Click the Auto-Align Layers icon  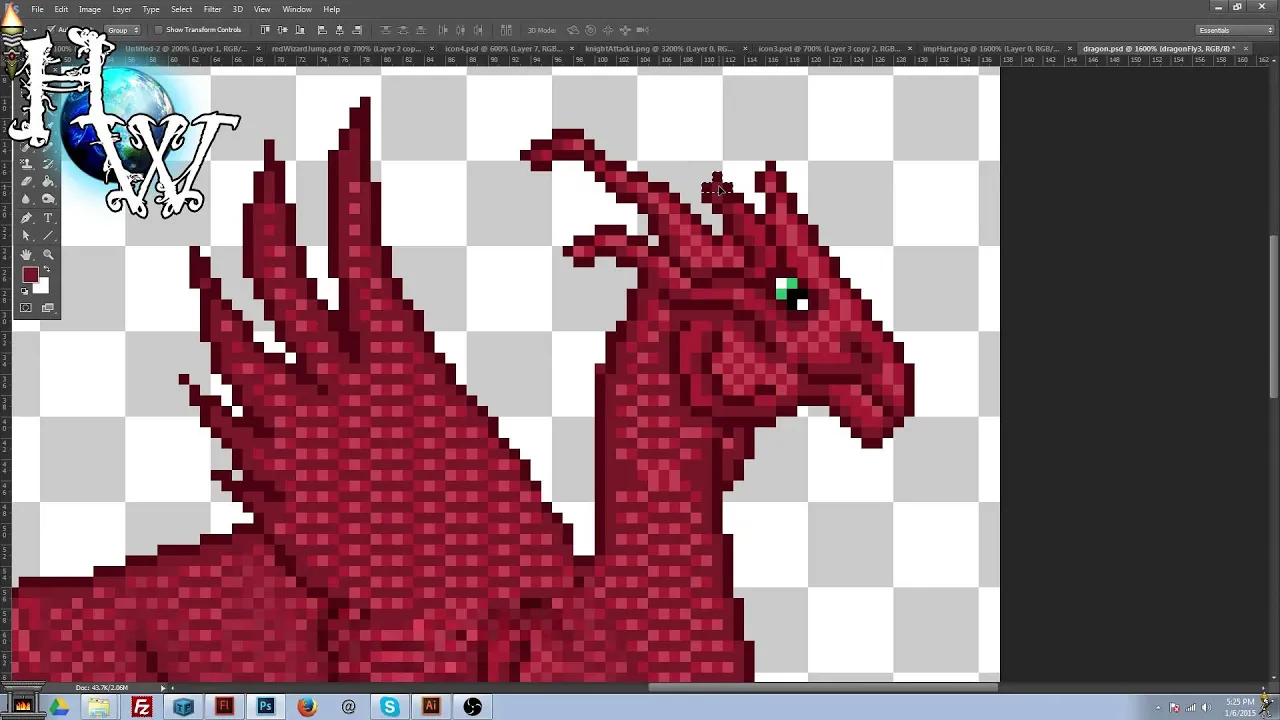[x=506, y=30]
